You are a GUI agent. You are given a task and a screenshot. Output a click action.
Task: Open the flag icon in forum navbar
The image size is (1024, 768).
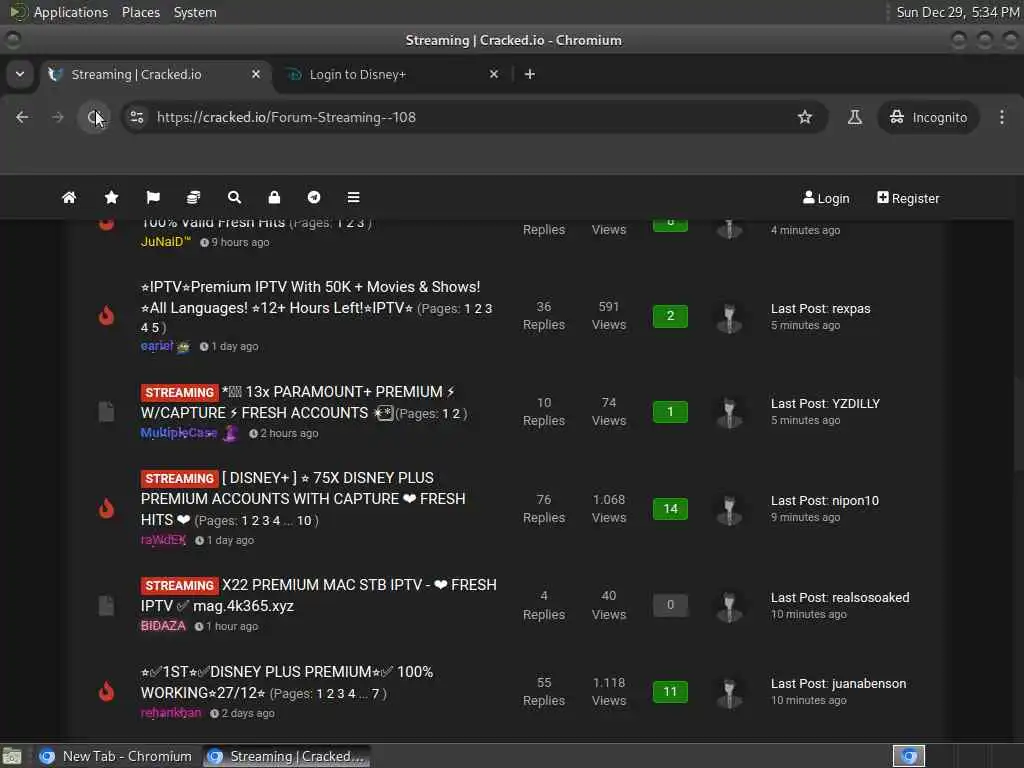click(153, 197)
